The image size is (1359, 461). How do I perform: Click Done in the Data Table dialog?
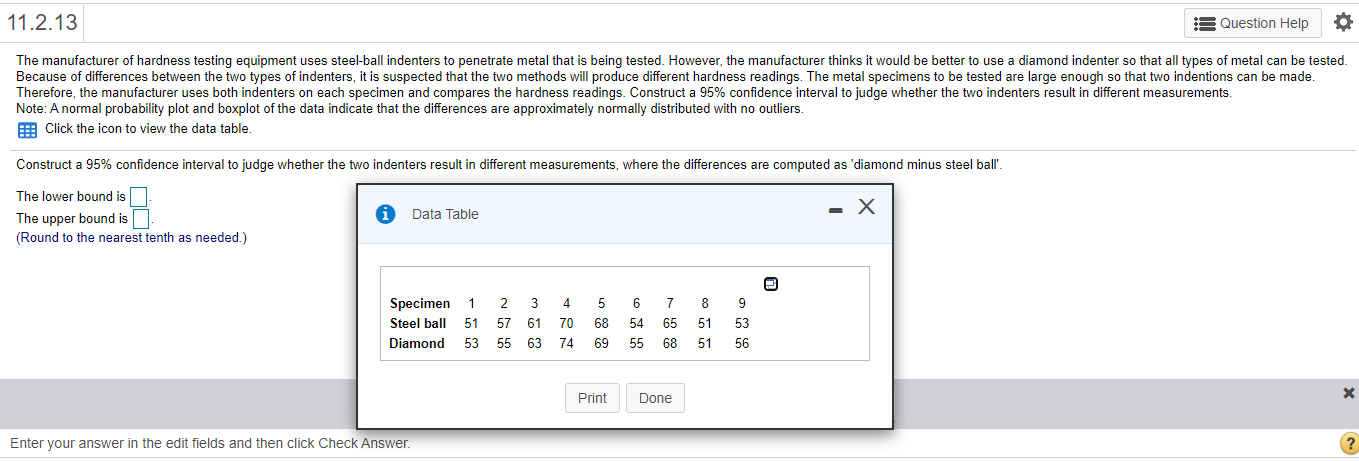point(655,398)
